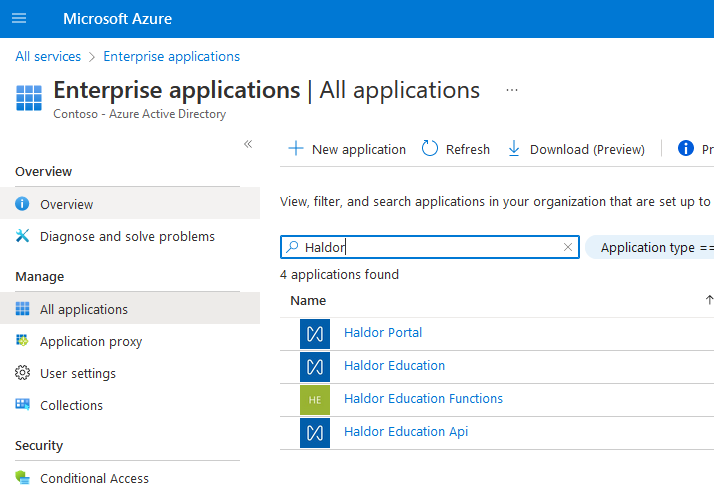Image resolution: width=714 pixels, height=487 pixels.
Task: Select All applications in sidebar
Action: click(130, 308)
